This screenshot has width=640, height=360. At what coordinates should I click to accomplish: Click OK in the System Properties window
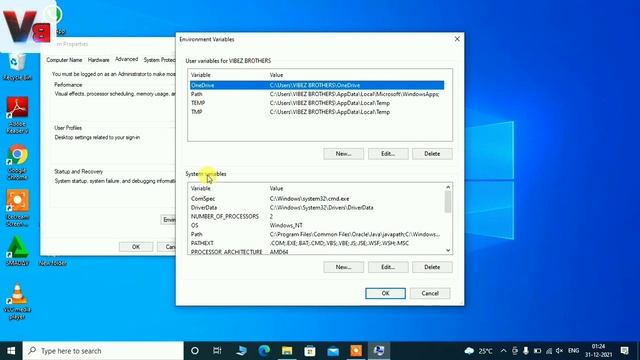(136, 247)
